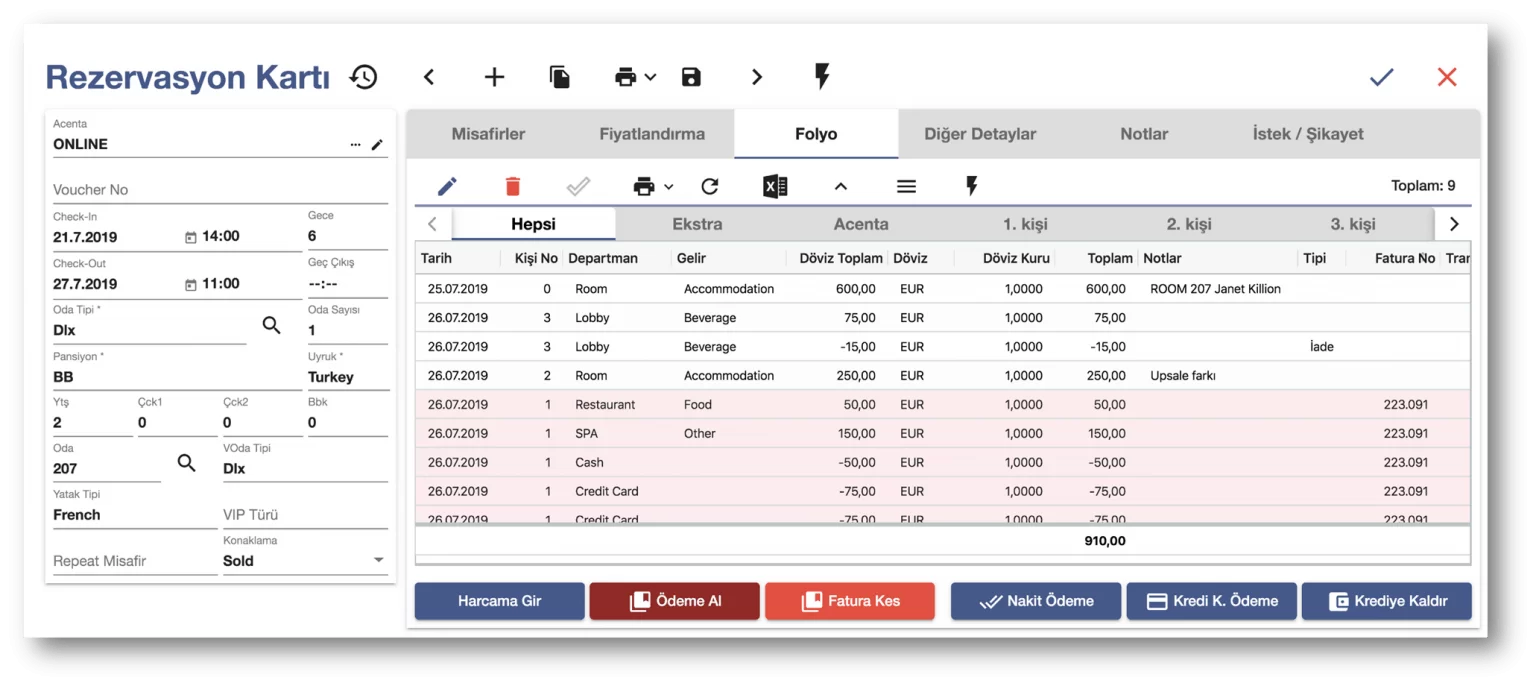Switch to Fiyatlandırma tab
Image resolution: width=1536 pixels, height=686 pixels.
click(652, 134)
